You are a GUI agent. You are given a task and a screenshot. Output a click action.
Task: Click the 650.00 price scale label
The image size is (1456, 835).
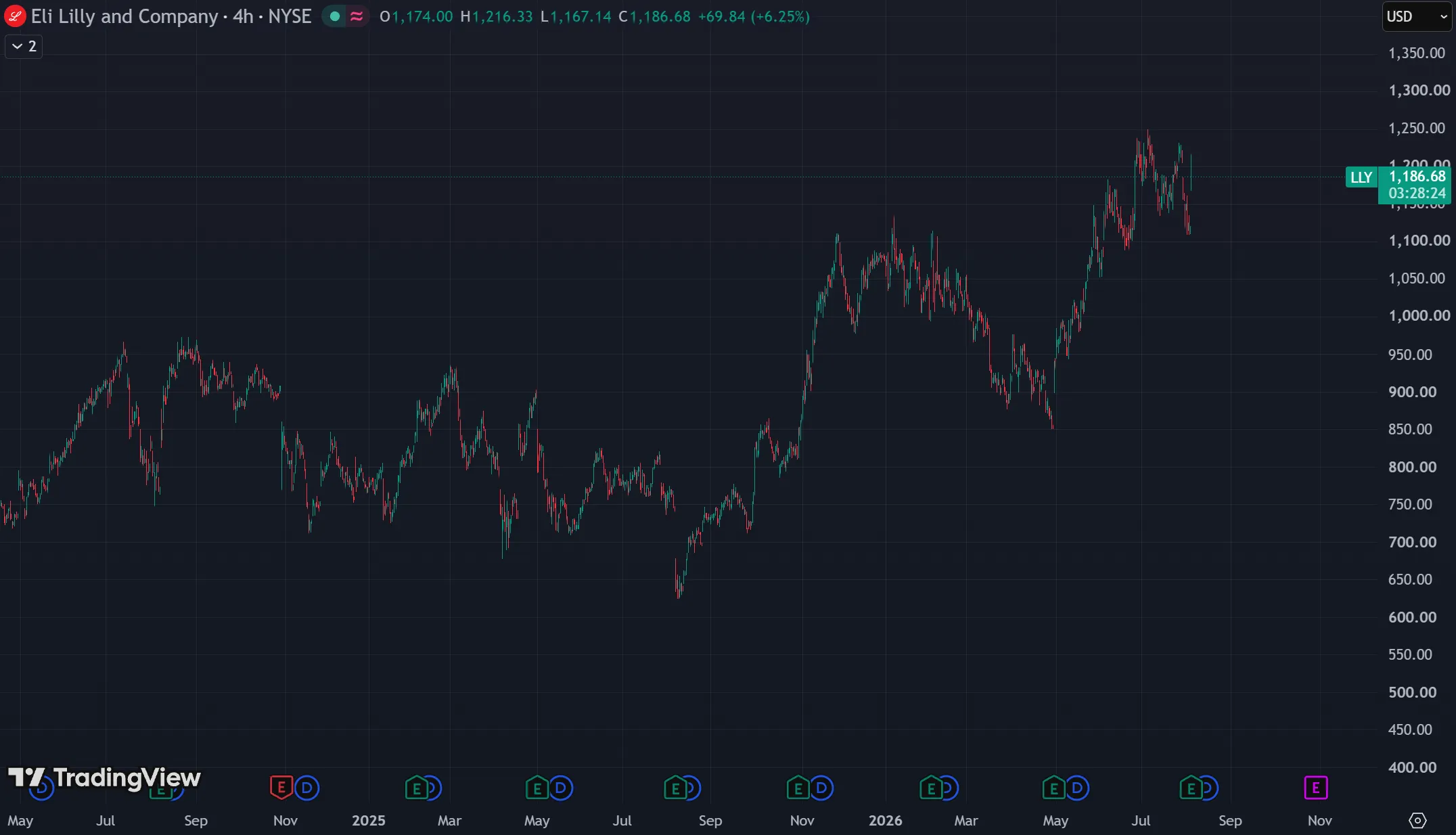coord(1410,579)
